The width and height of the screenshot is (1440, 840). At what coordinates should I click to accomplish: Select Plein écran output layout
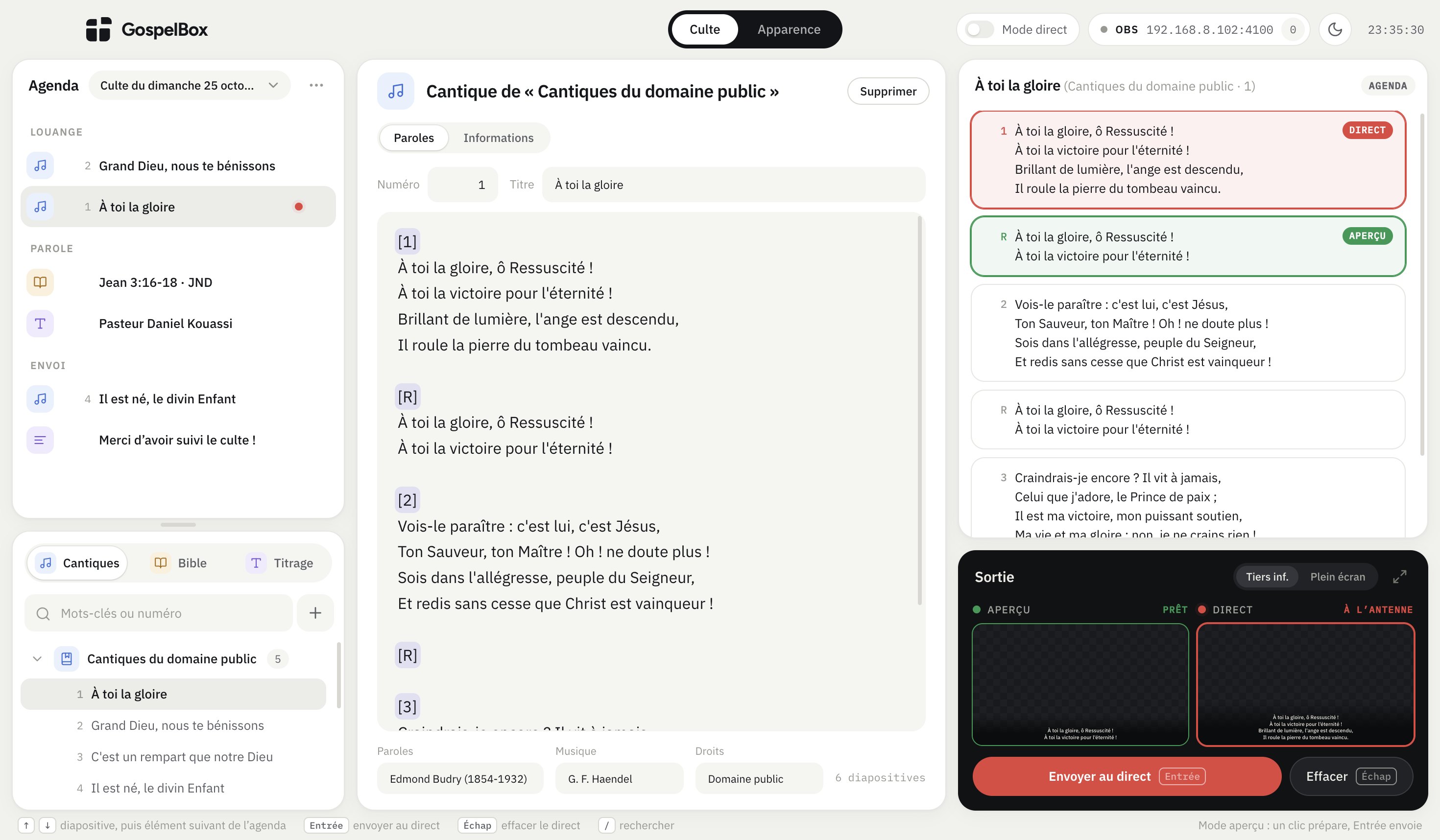click(1337, 577)
